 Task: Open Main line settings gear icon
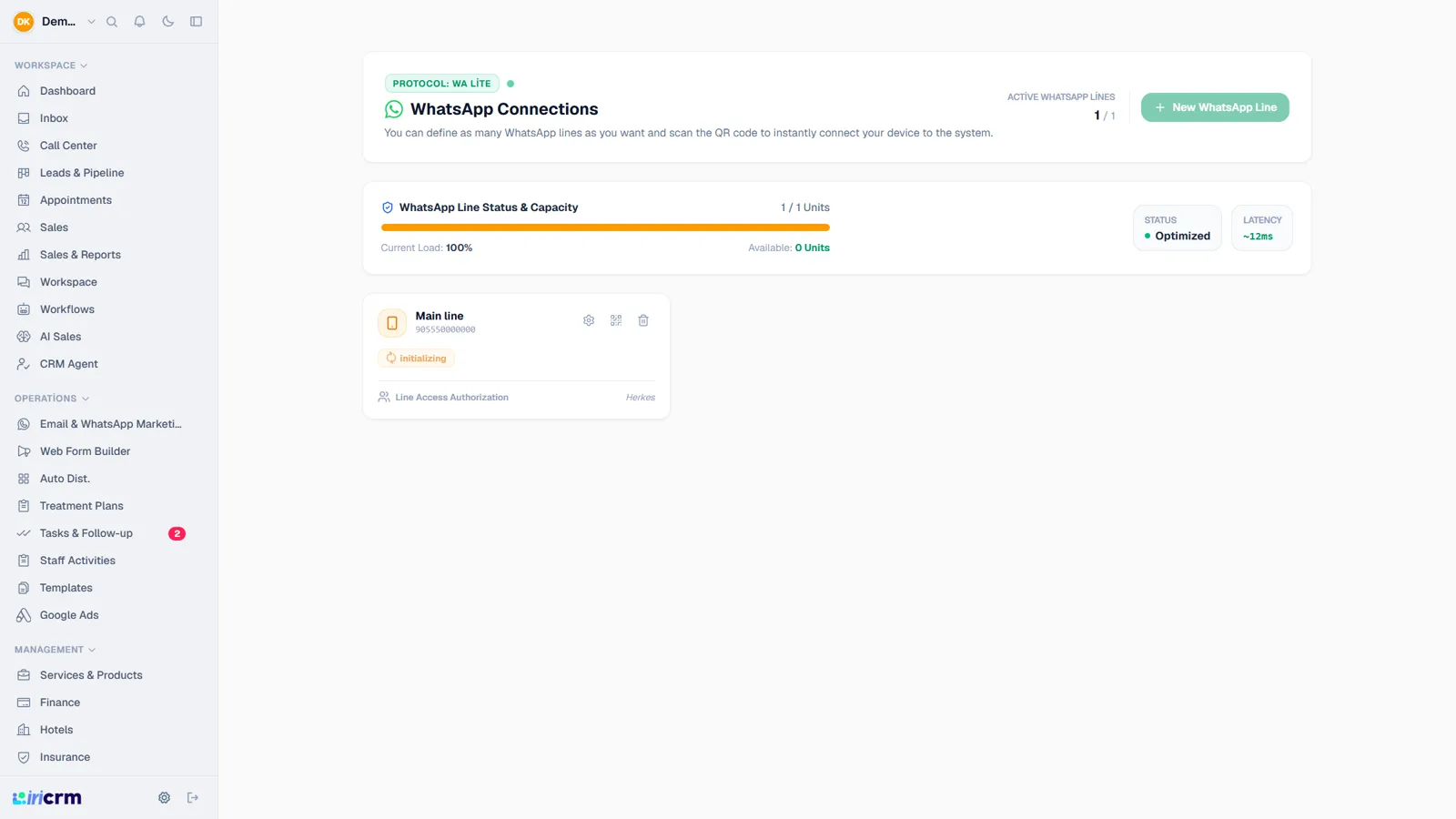(x=589, y=320)
